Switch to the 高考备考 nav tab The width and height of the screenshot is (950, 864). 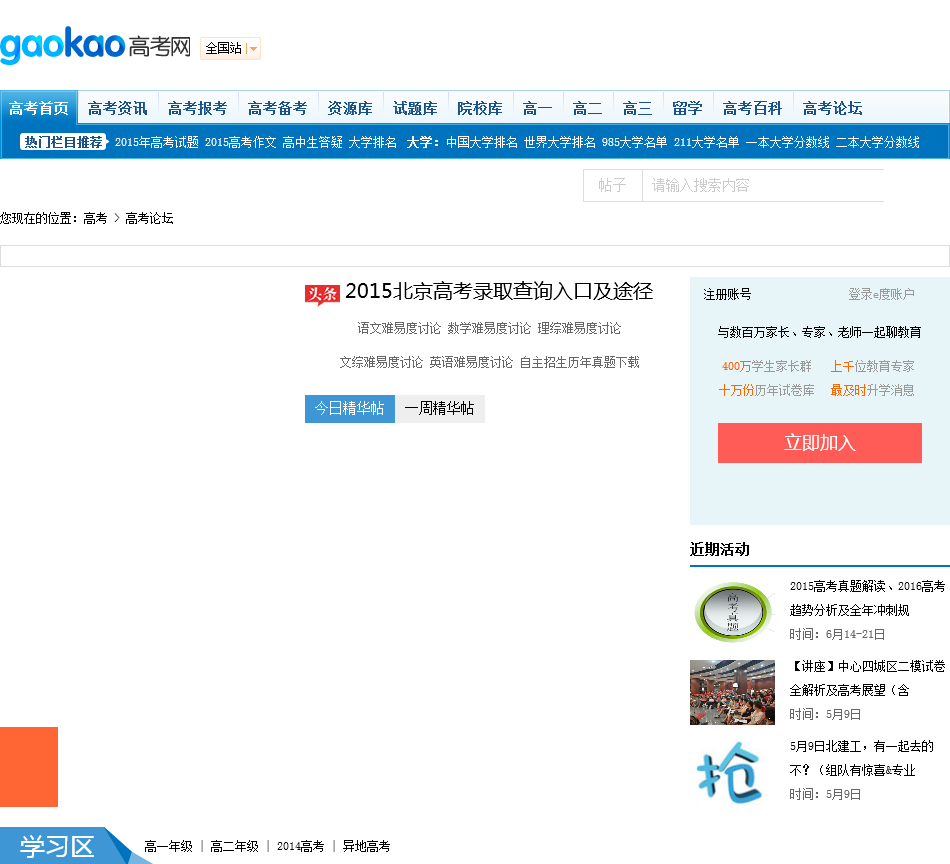(277, 108)
